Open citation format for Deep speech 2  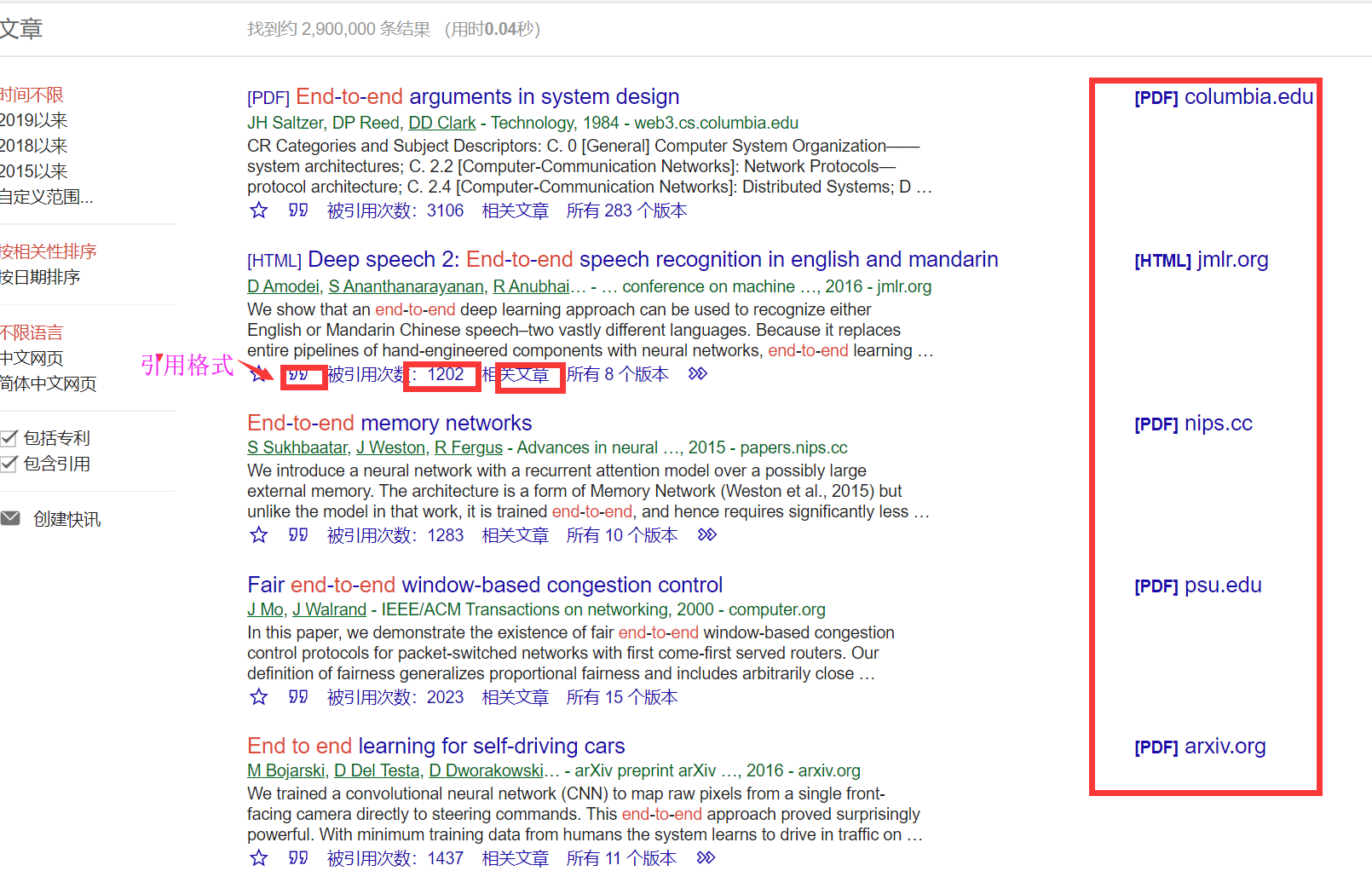click(x=297, y=374)
